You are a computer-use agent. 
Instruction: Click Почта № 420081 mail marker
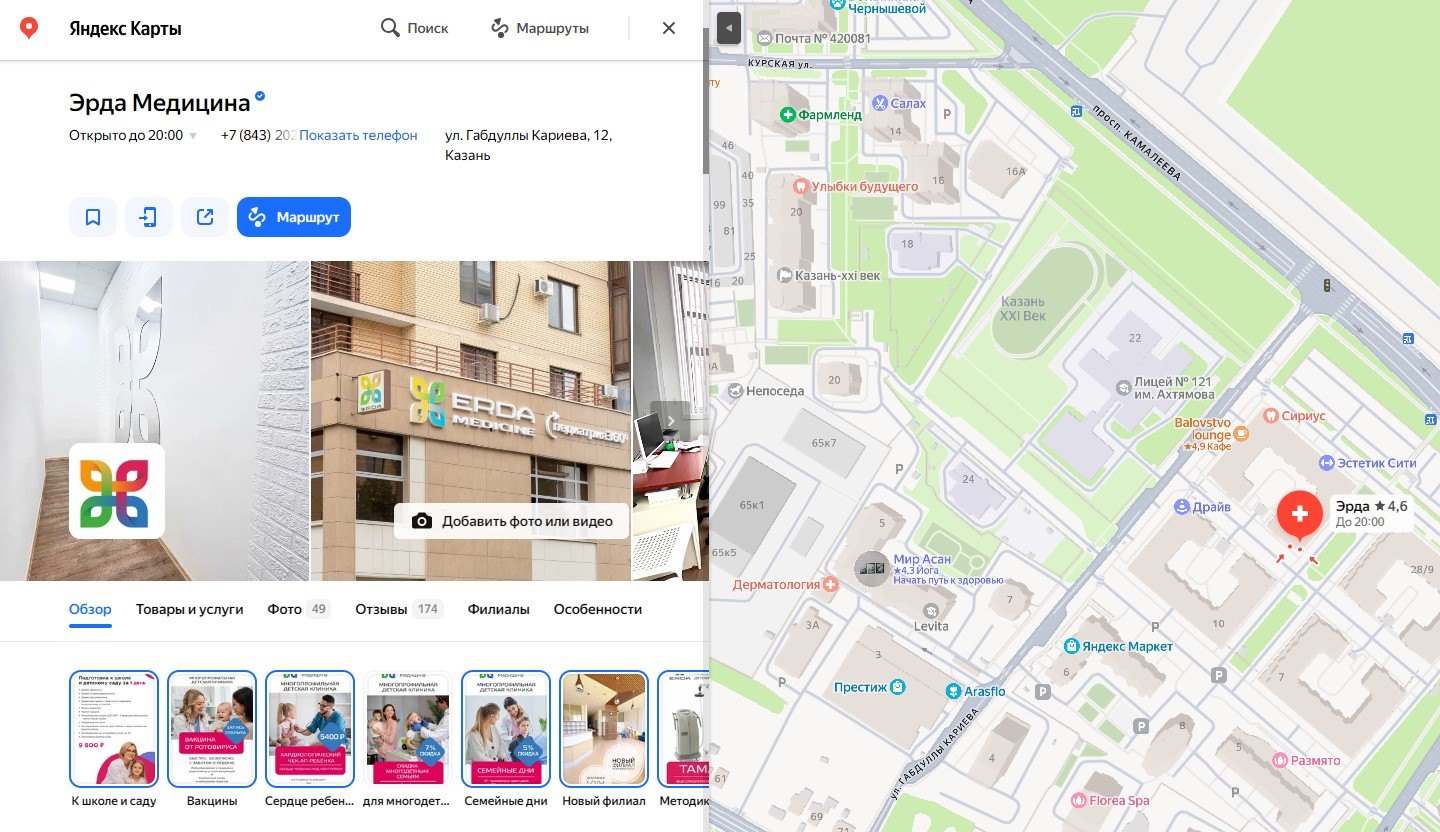765,39
